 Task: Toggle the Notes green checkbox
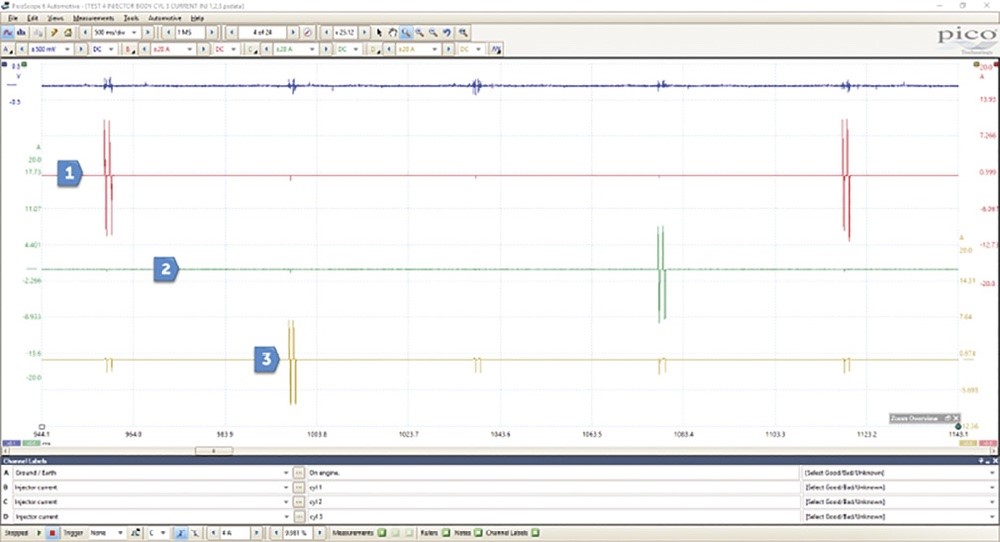pos(477,533)
